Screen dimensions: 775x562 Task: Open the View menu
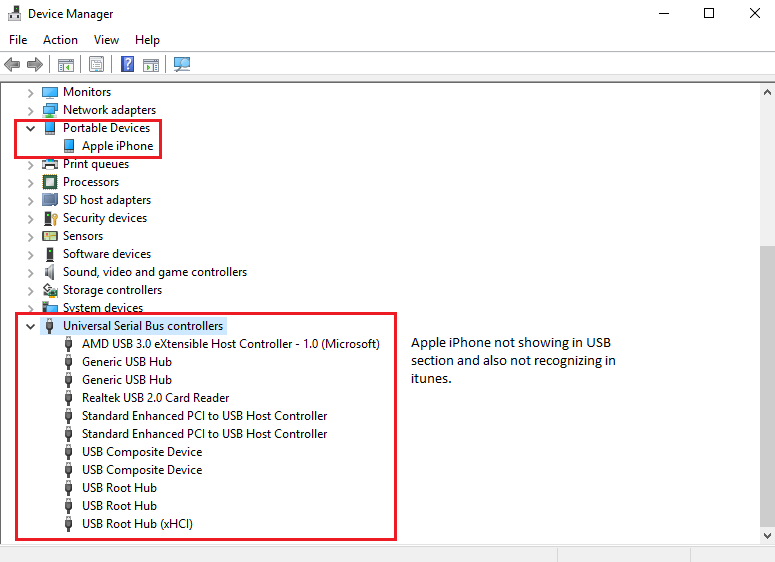(x=106, y=40)
